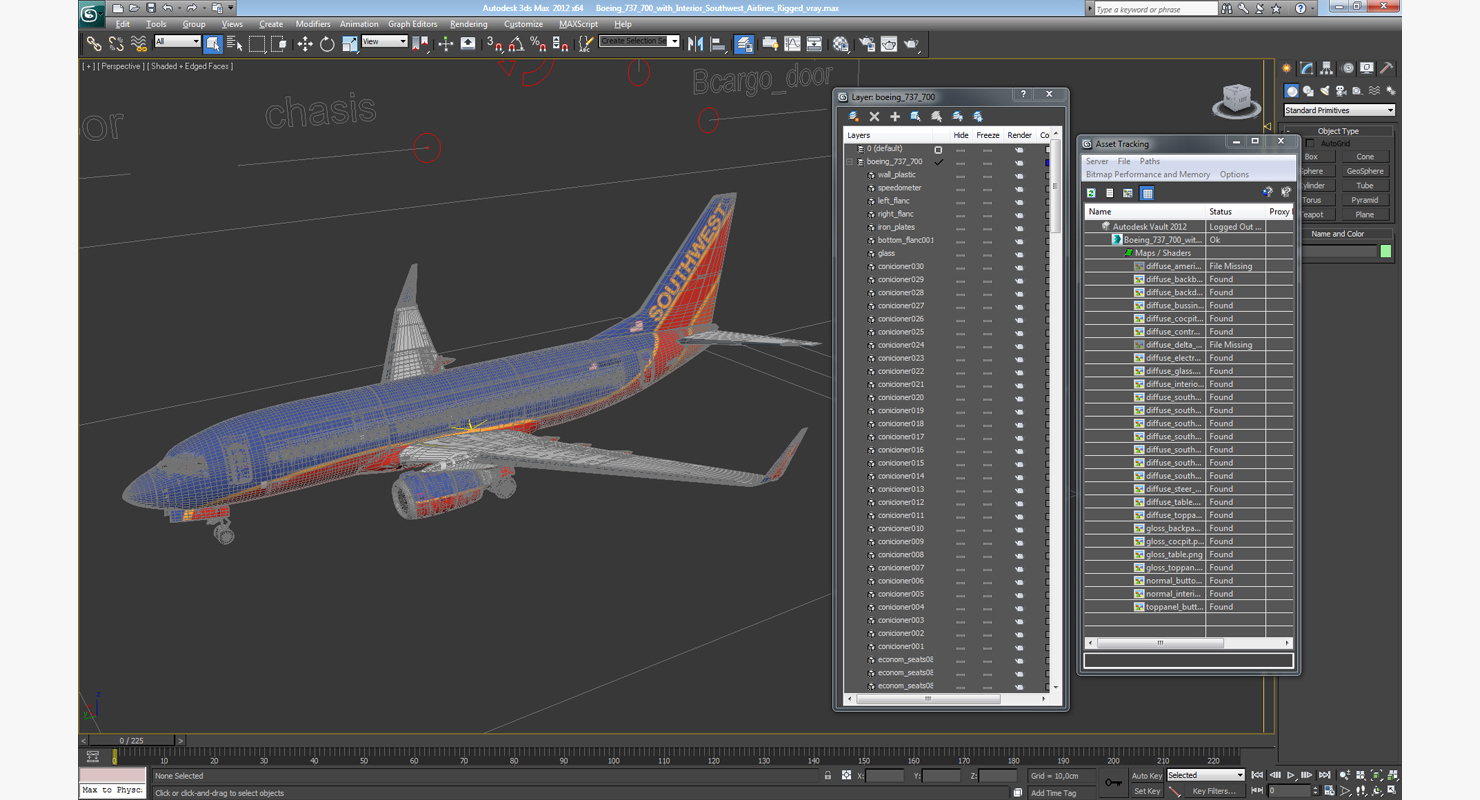This screenshot has width=1480, height=800.
Task: Click the GeoSphere primitive button
Action: click(1365, 171)
